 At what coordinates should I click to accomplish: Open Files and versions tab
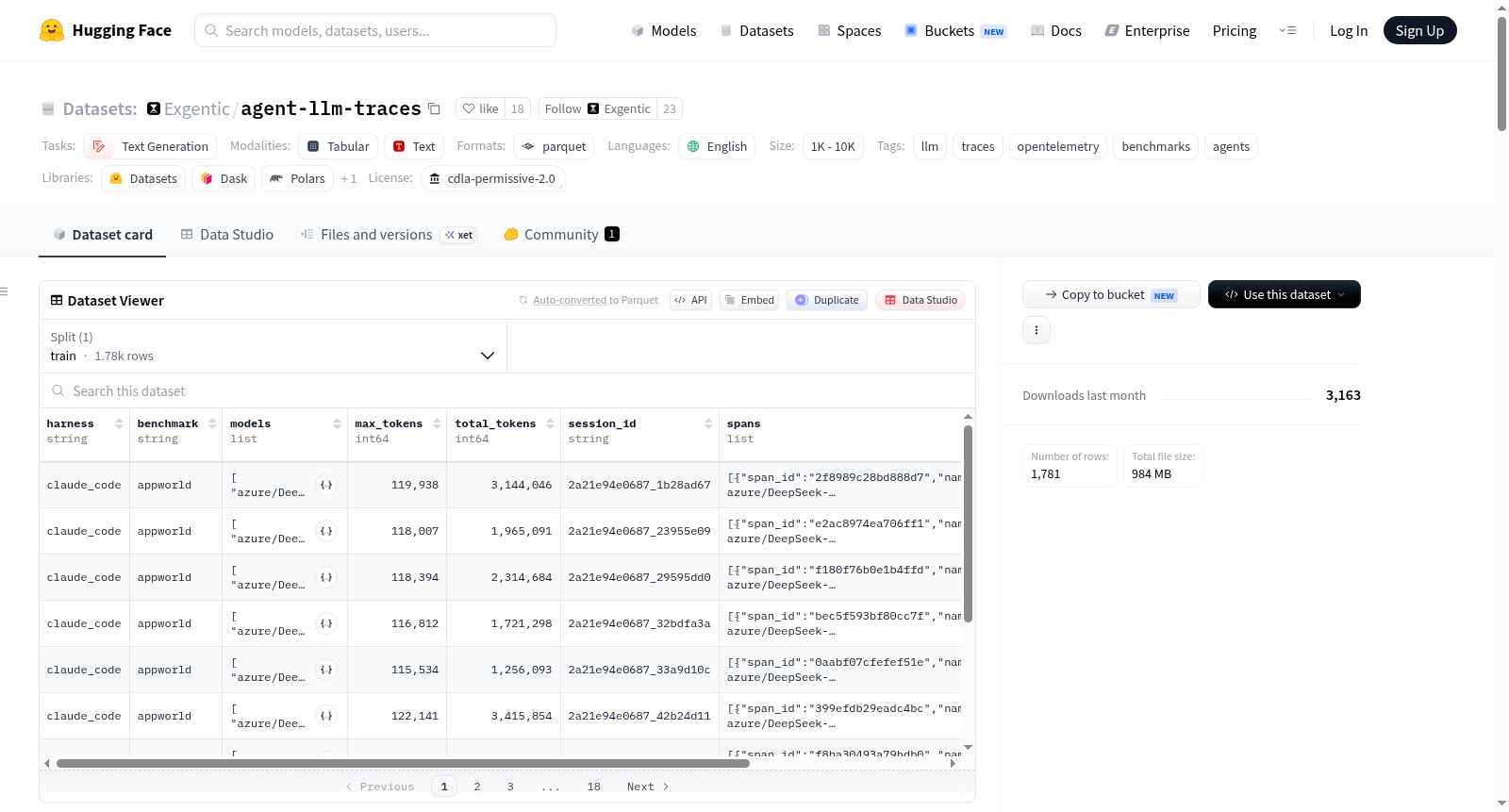(x=388, y=235)
